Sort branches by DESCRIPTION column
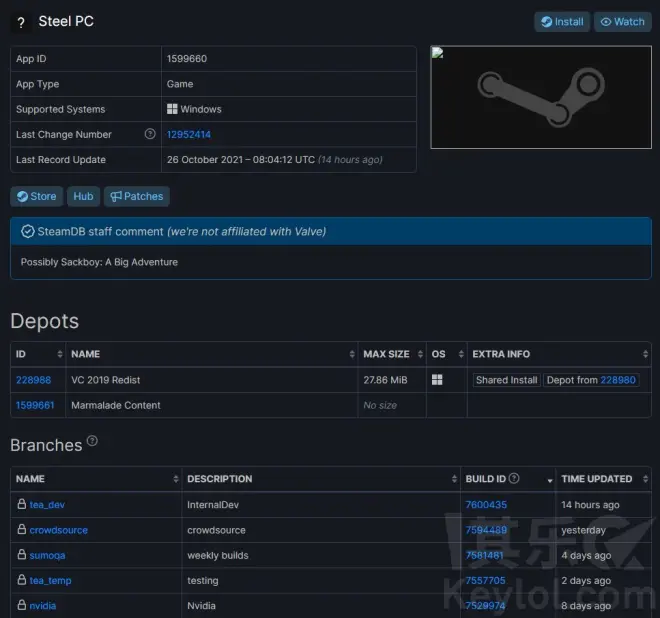Viewport: 660px width, 618px height. coord(321,479)
